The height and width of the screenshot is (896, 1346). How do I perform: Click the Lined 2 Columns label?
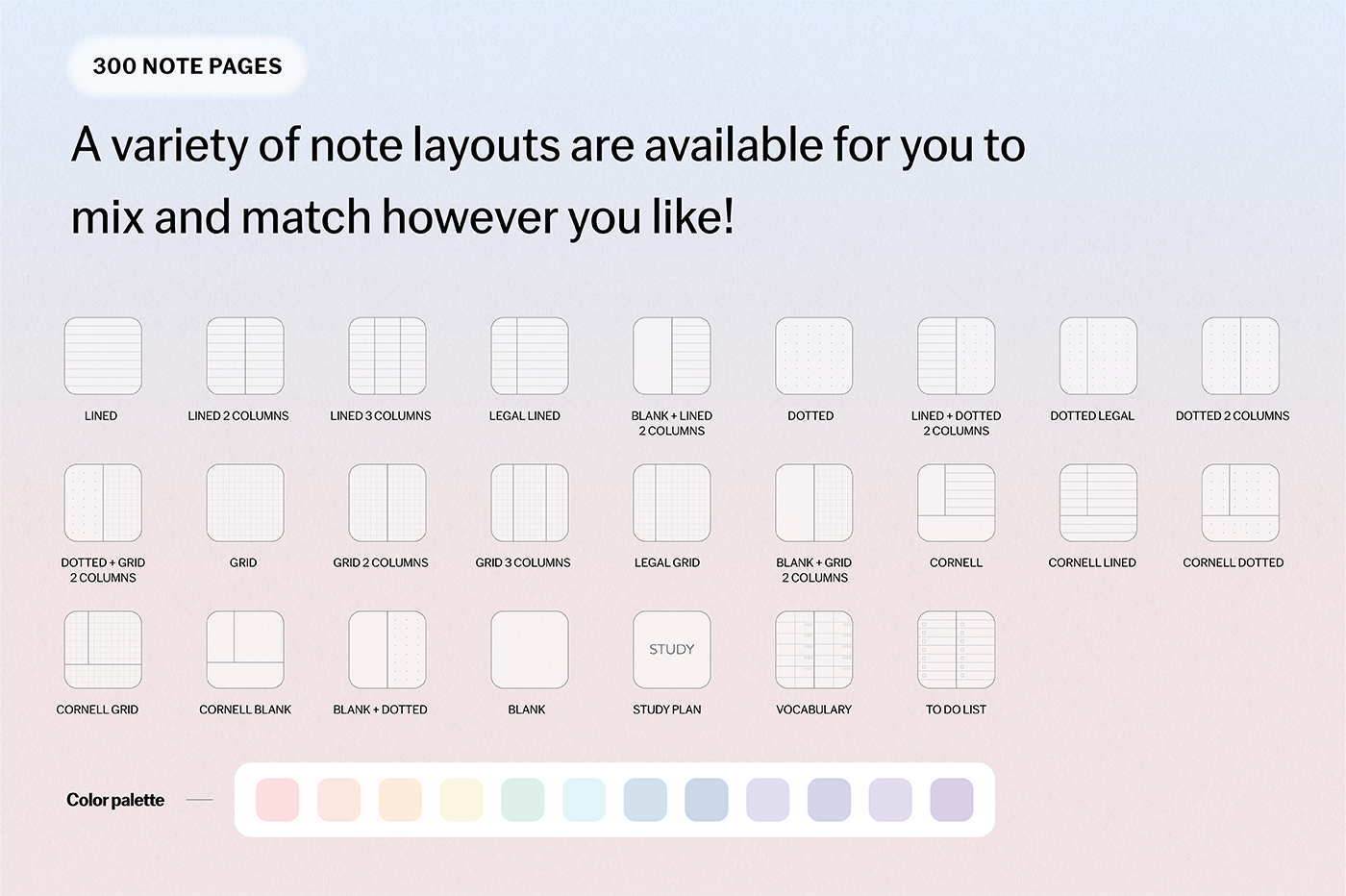click(x=238, y=416)
